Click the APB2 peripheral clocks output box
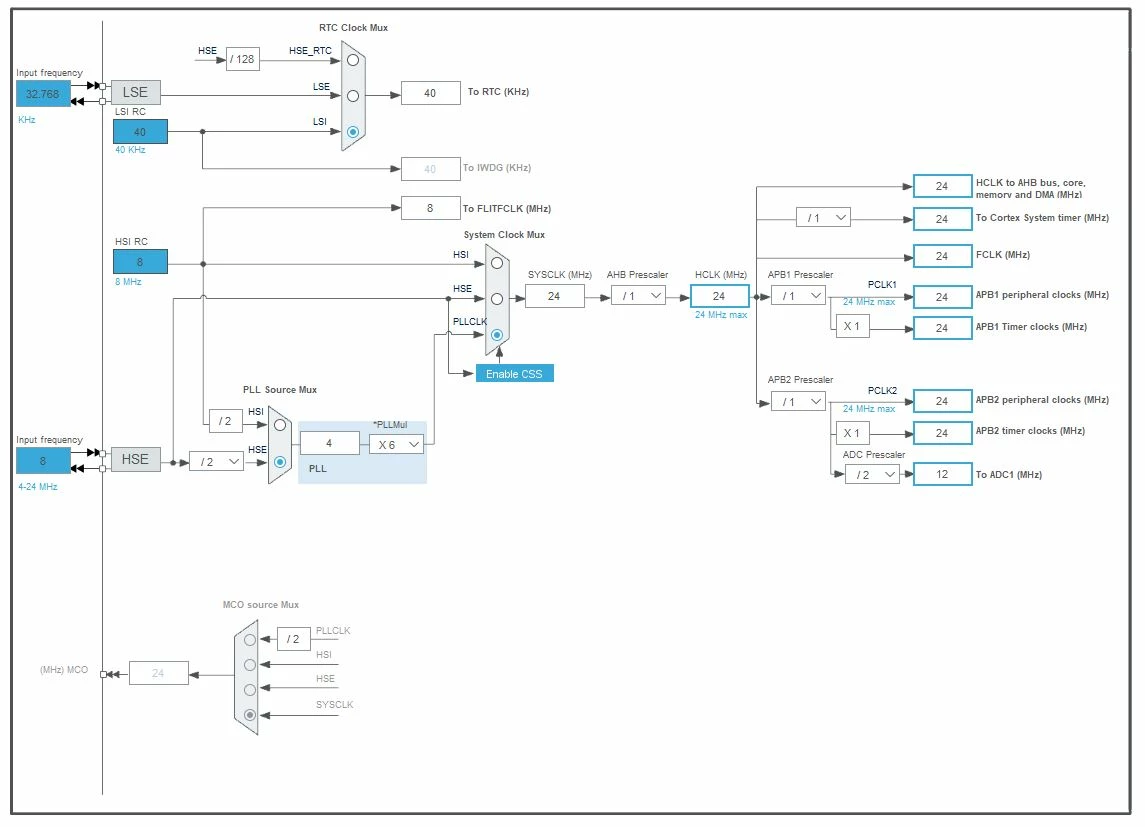 [x=942, y=401]
